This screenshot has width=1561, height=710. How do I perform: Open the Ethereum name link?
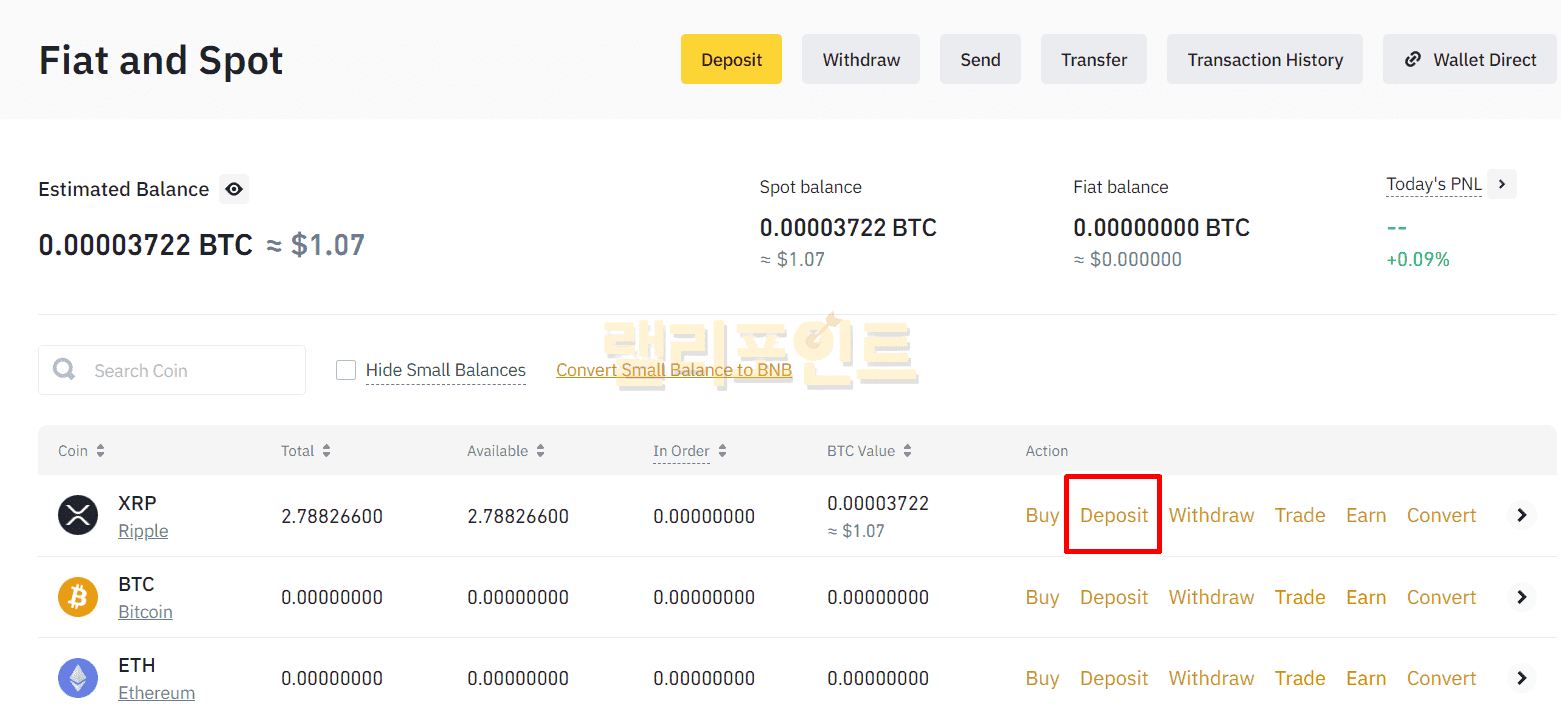pos(156,693)
